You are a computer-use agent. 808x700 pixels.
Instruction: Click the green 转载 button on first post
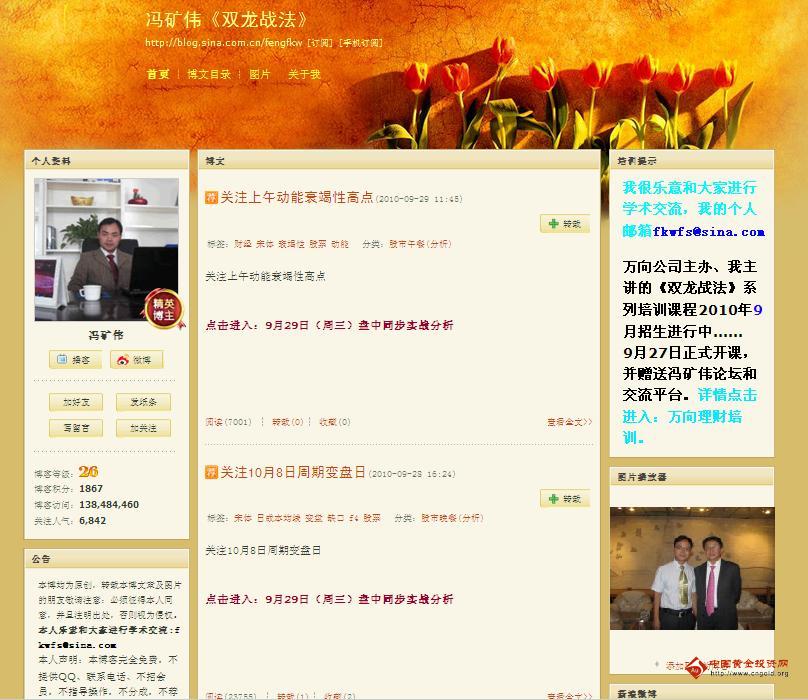click(564, 224)
